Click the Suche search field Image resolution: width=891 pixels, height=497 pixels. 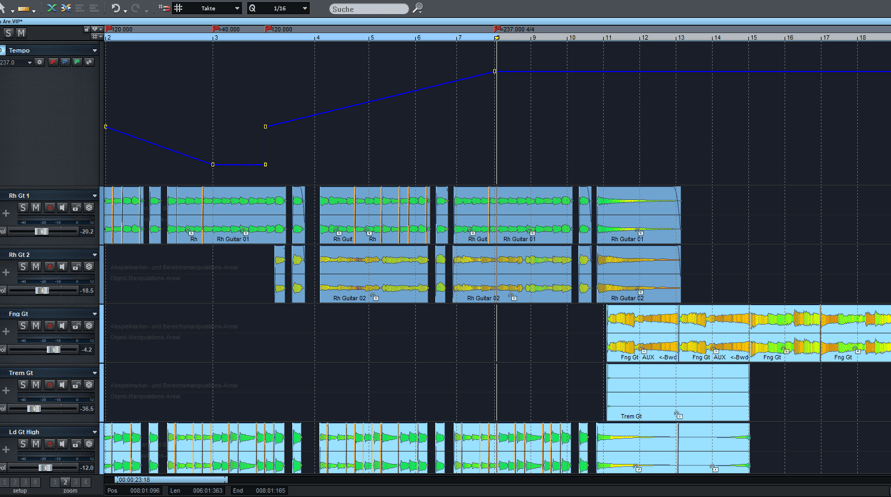point(369,9)
